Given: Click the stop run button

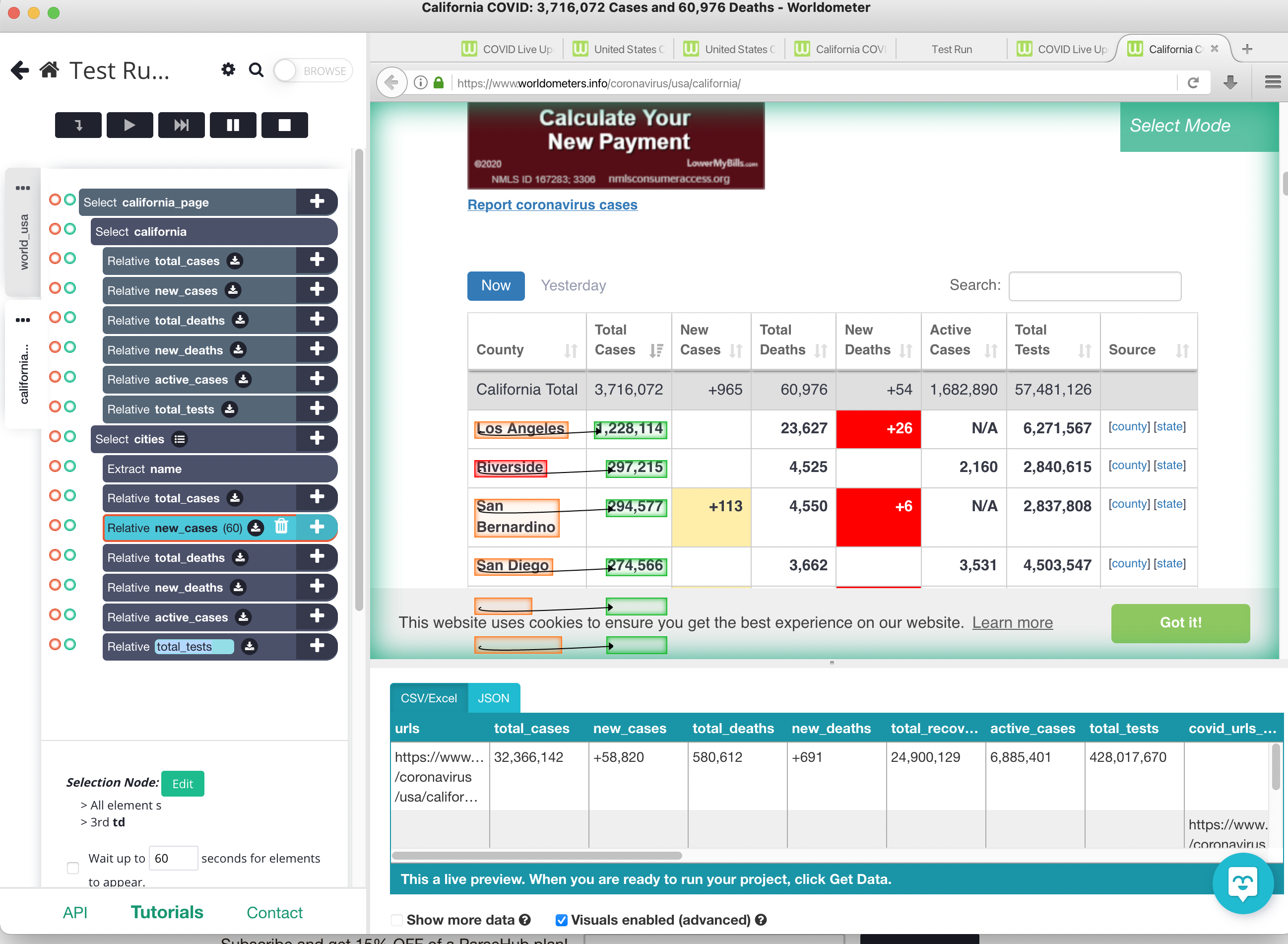Looking at the screenshot, I should pos(284,125).
